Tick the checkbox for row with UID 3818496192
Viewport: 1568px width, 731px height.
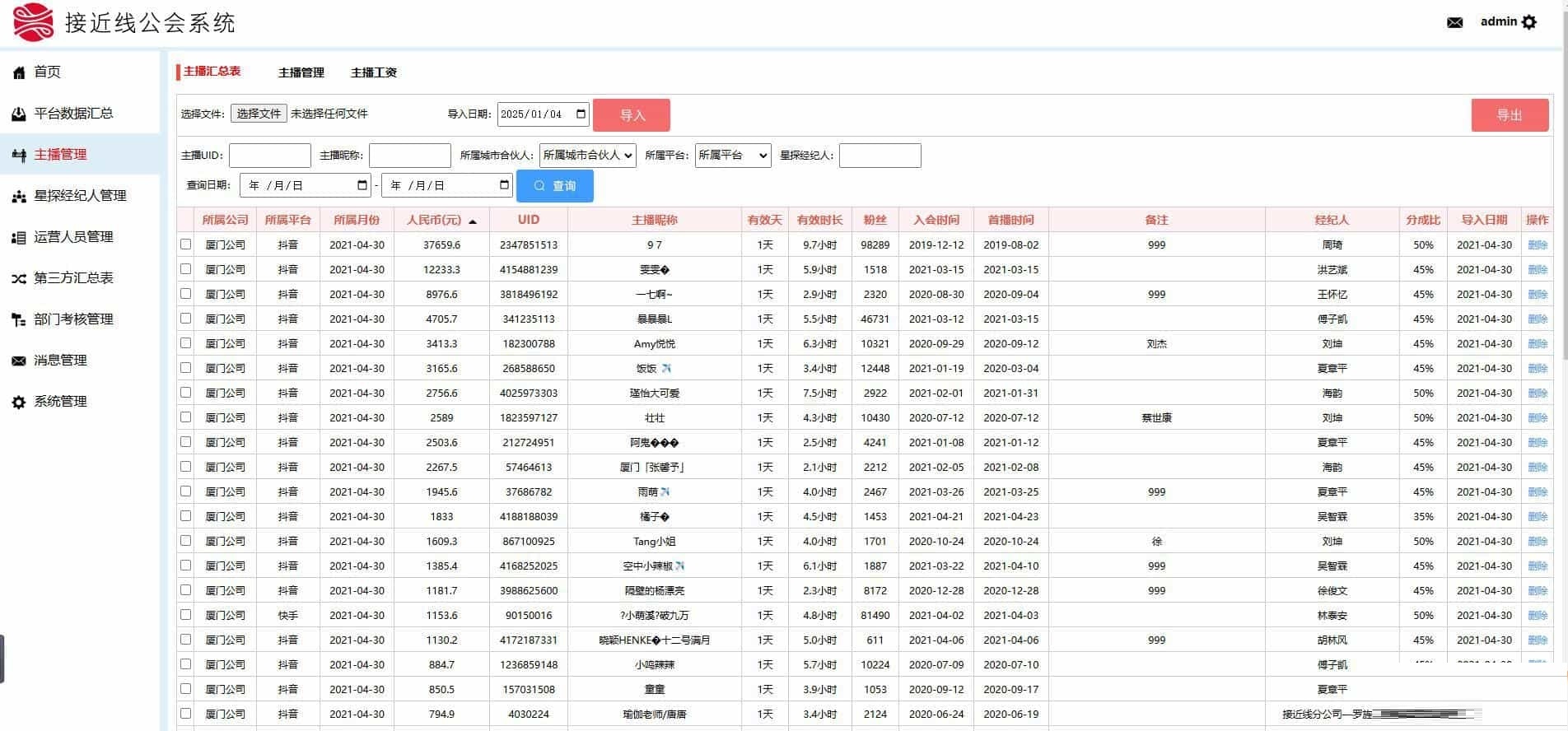pyautogui.click(x=185, y=294)
